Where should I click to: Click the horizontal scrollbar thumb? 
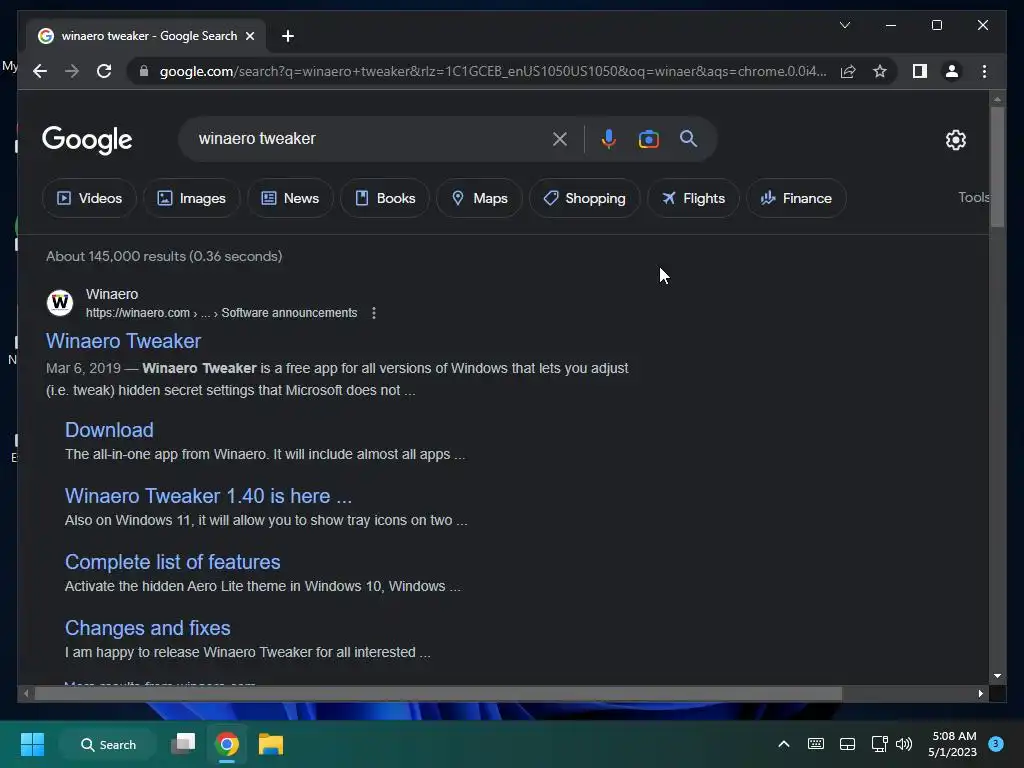pos(438,694)
